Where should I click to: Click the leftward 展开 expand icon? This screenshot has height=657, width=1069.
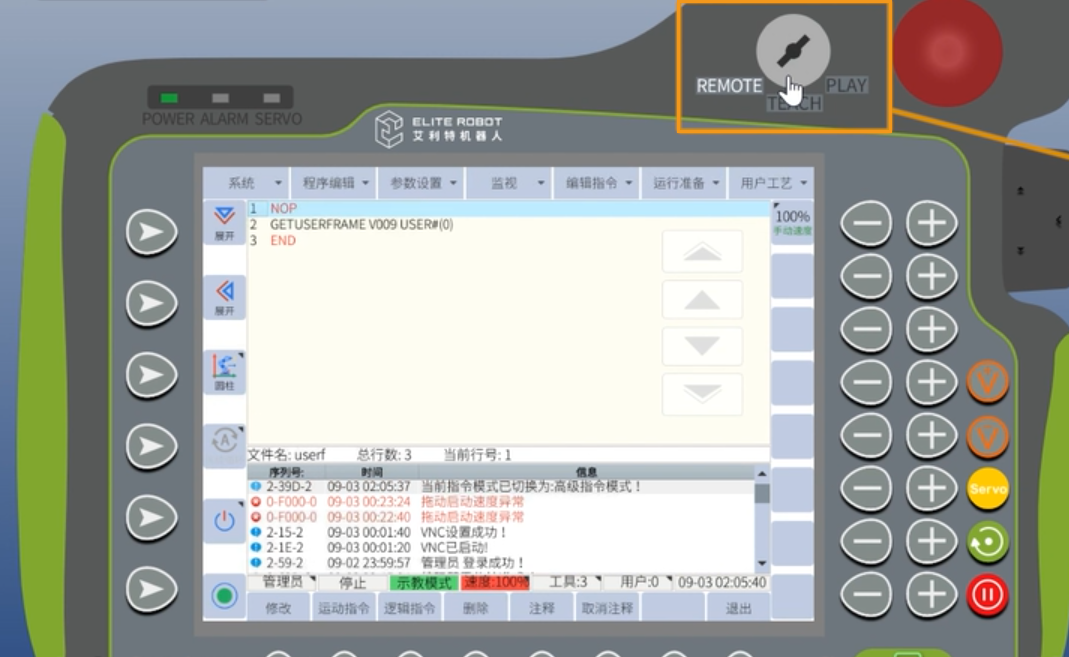pos(224,298)
